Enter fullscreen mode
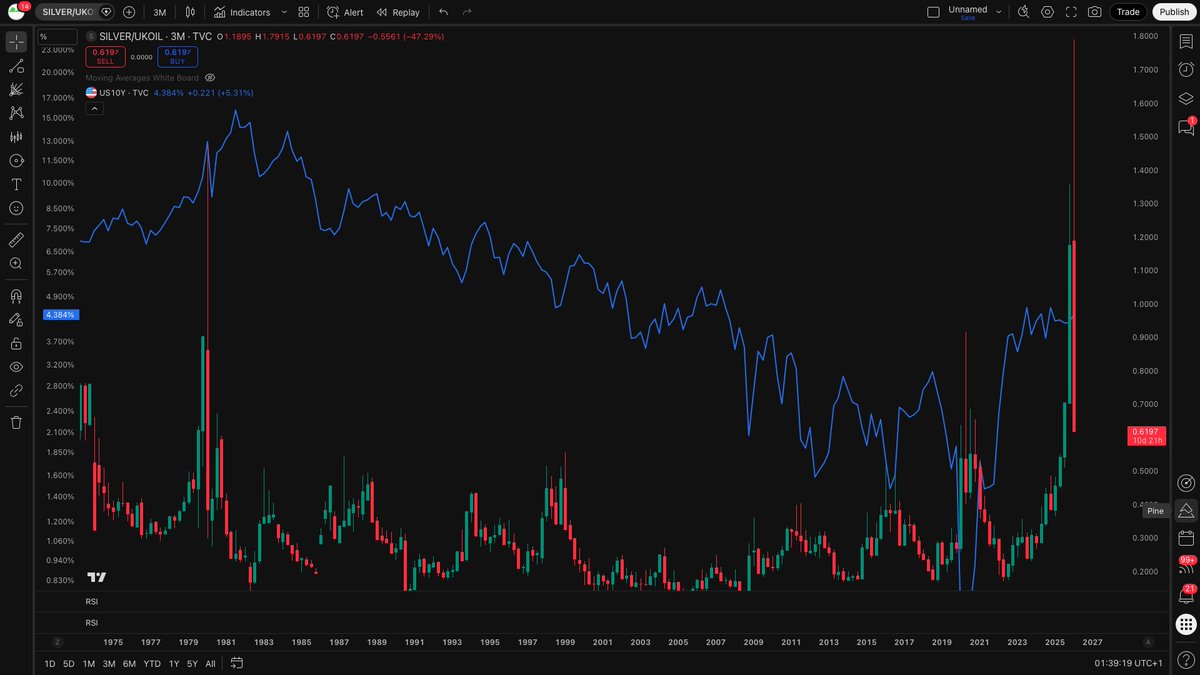This screenshot has height=675, width=1200. [x=1071, y=12]
